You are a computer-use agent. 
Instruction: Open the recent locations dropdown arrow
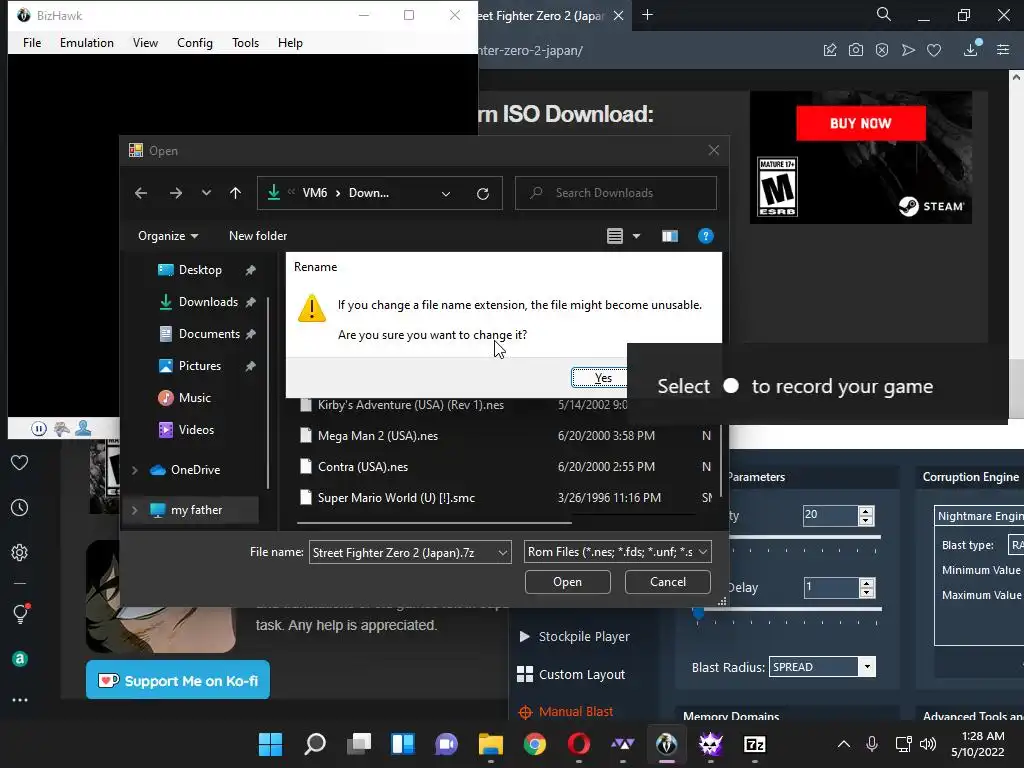[206, 193]
